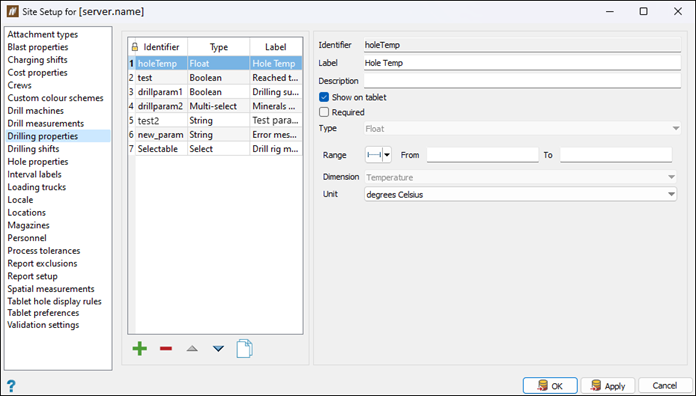Click the Label input field

(522, 63)
